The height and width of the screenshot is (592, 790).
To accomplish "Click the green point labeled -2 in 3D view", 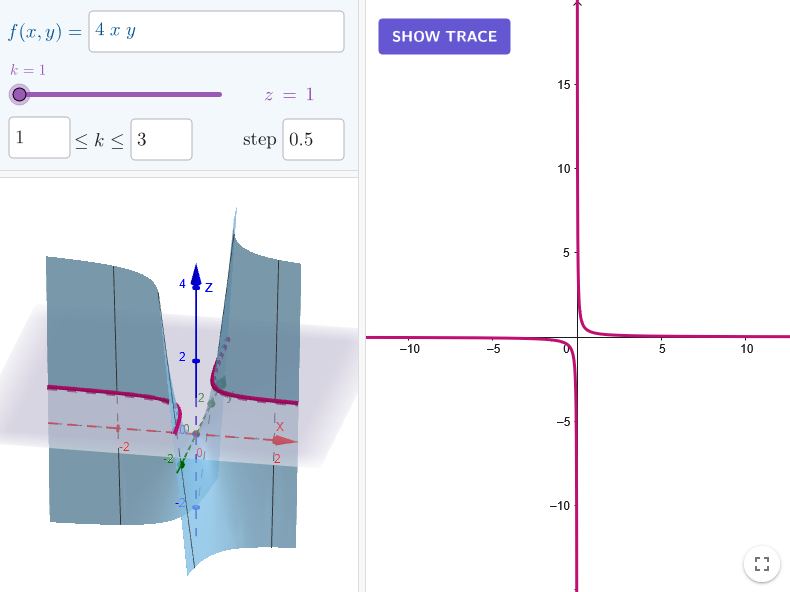I will (x=182, y=463).
